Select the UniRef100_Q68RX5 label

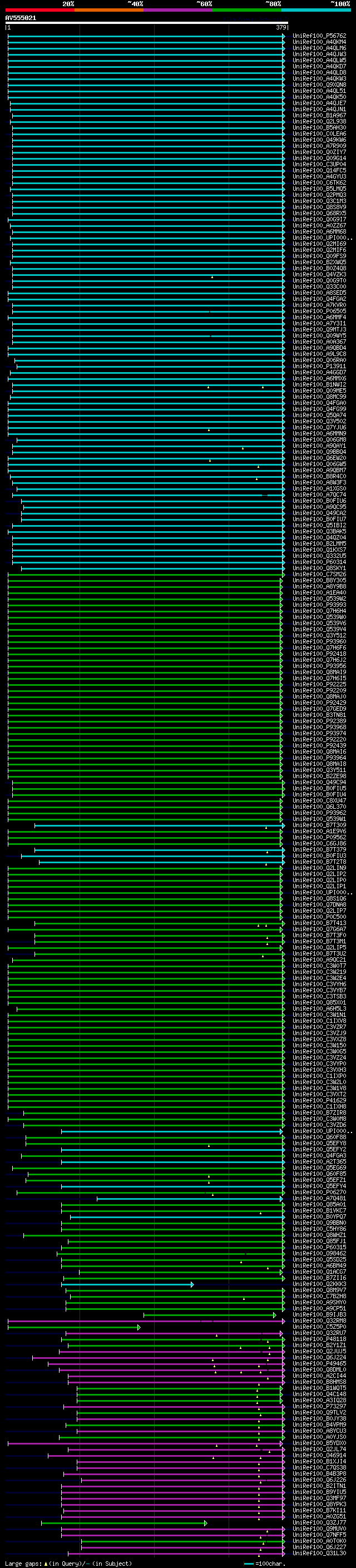pyautogui.click(x=319, y=214)
